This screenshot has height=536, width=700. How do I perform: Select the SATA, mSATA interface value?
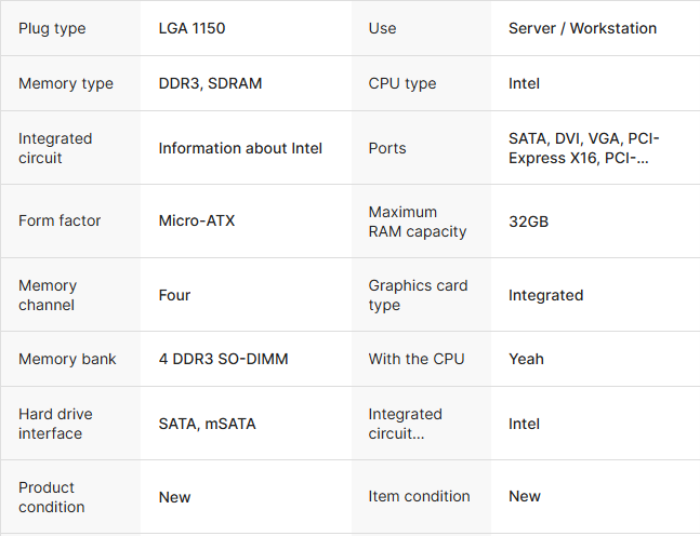click(207, 424)
